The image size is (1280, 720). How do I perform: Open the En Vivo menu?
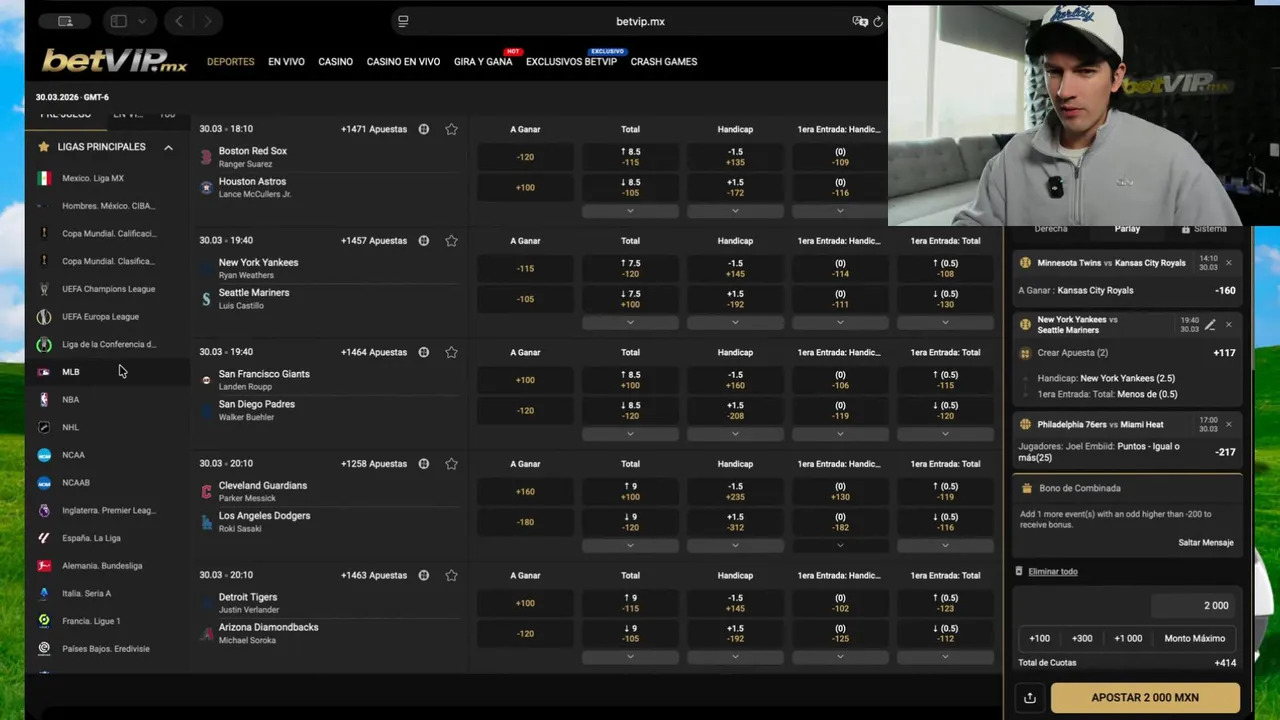tap(286, 62)
